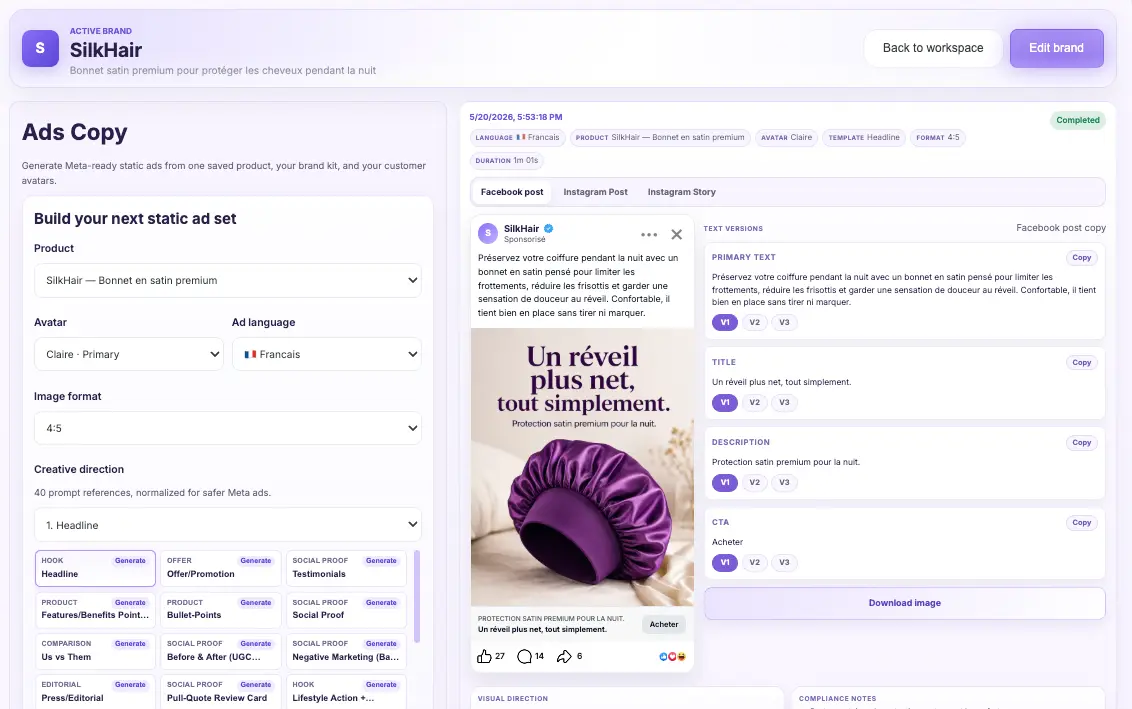Generate the Pull-Quote Review Card template
The width and height of the screenshot is (1132, 709).
click(x=256, y=685)
